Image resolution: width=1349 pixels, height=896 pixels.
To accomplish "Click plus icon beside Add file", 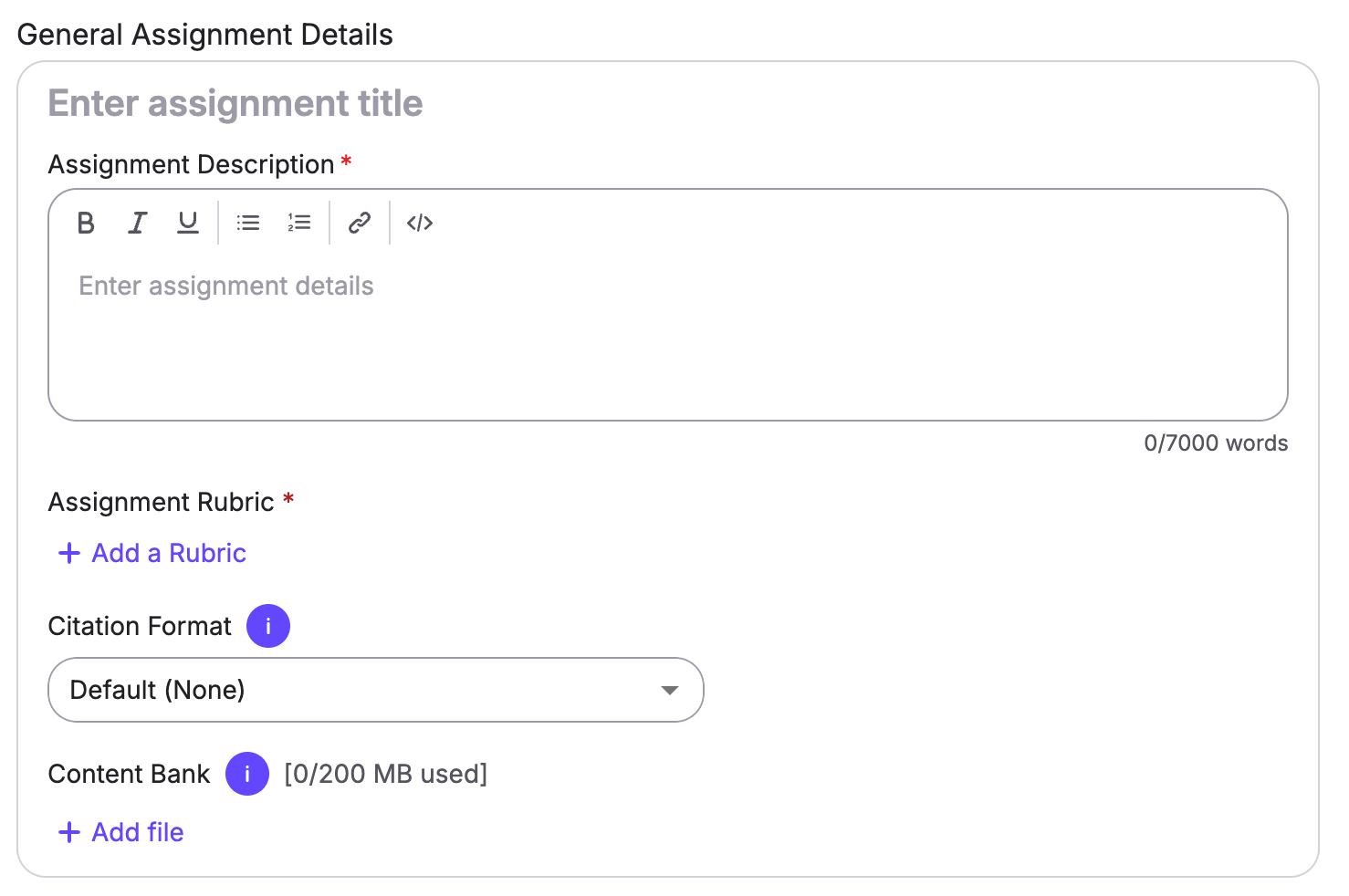I will (69, 832).
